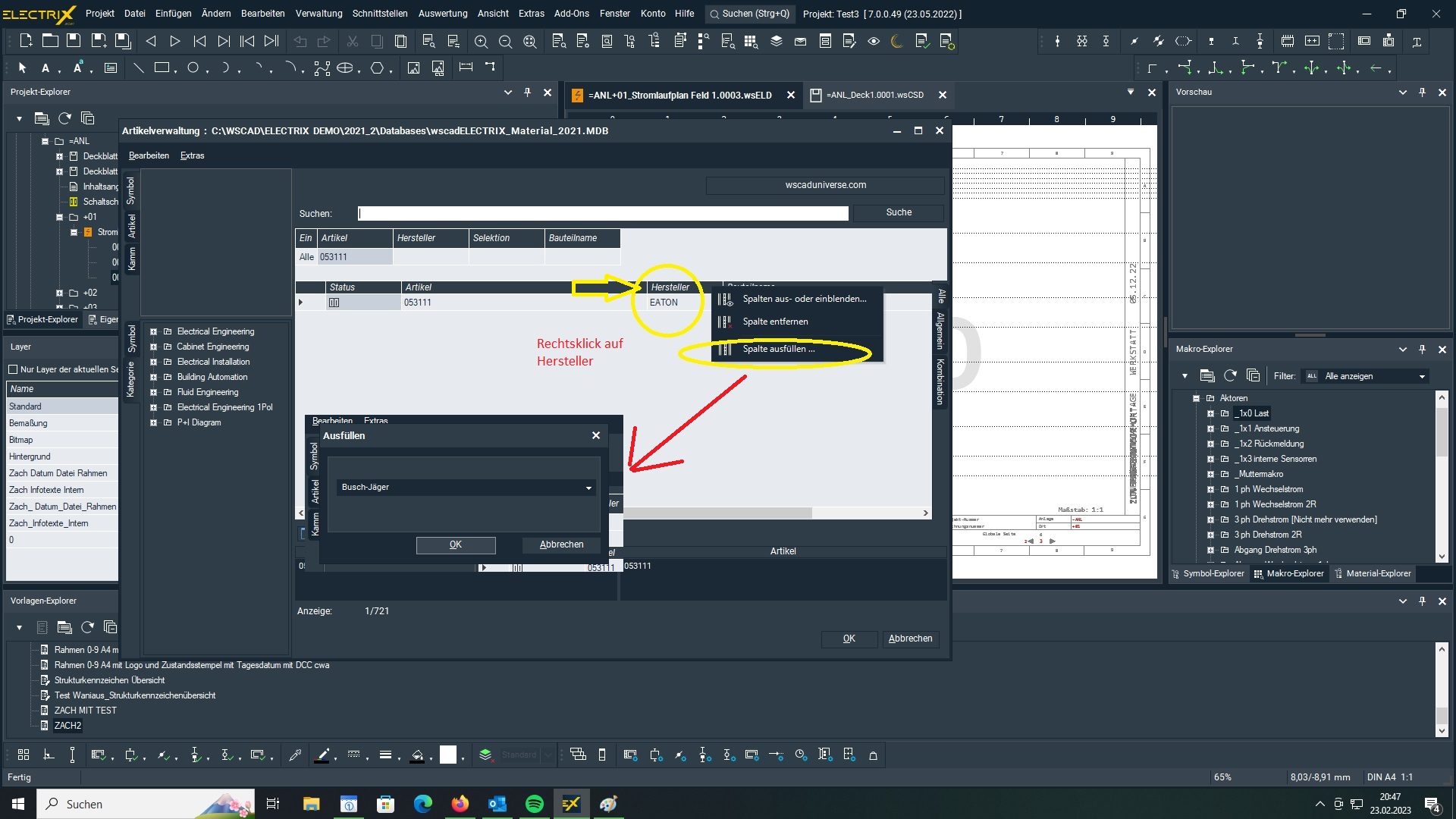
Task: Select the pointer selection tool
Action: [x=22, y=67]
